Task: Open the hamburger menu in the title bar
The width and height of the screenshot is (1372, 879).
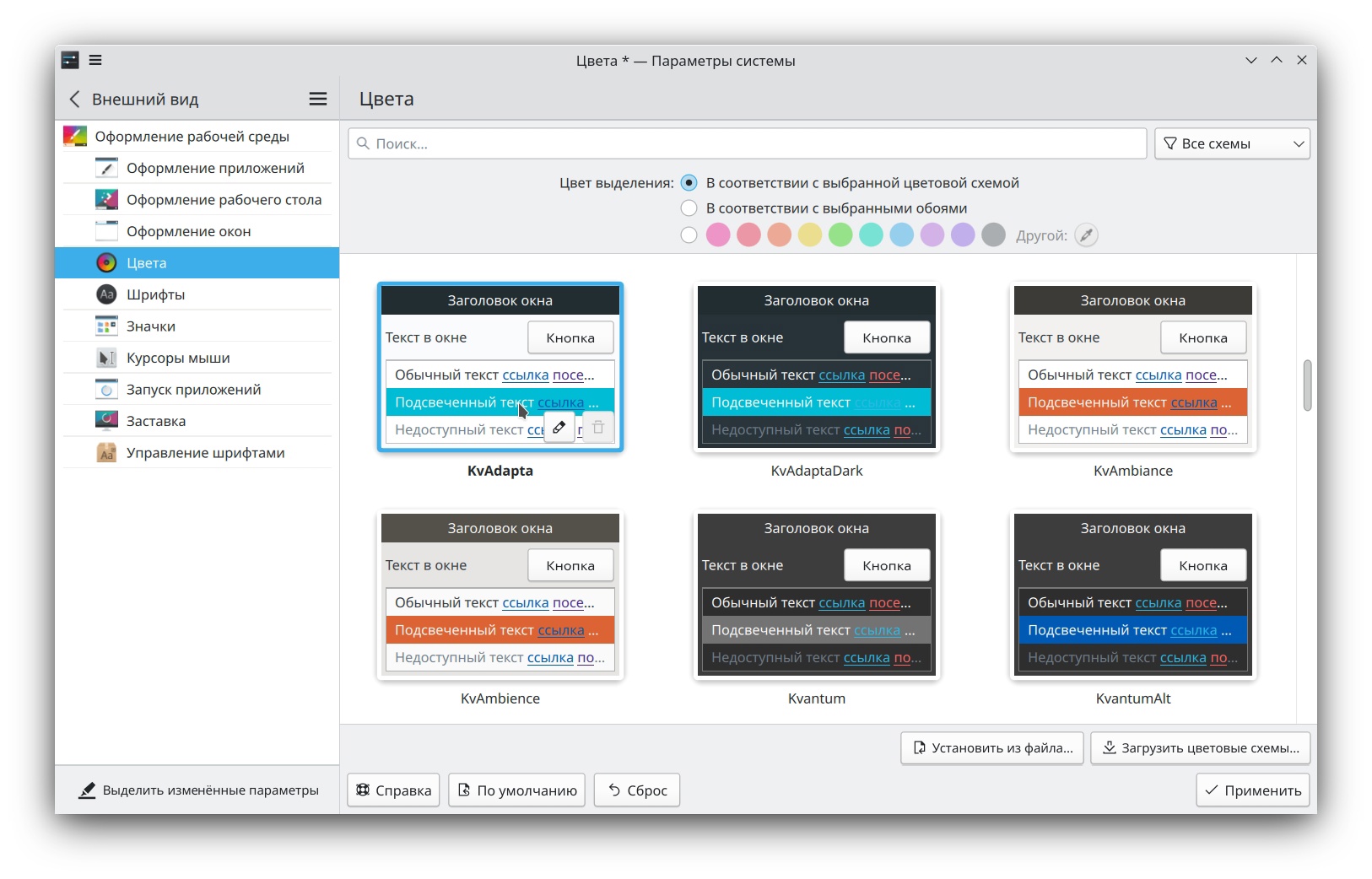Action: [95, 60]
